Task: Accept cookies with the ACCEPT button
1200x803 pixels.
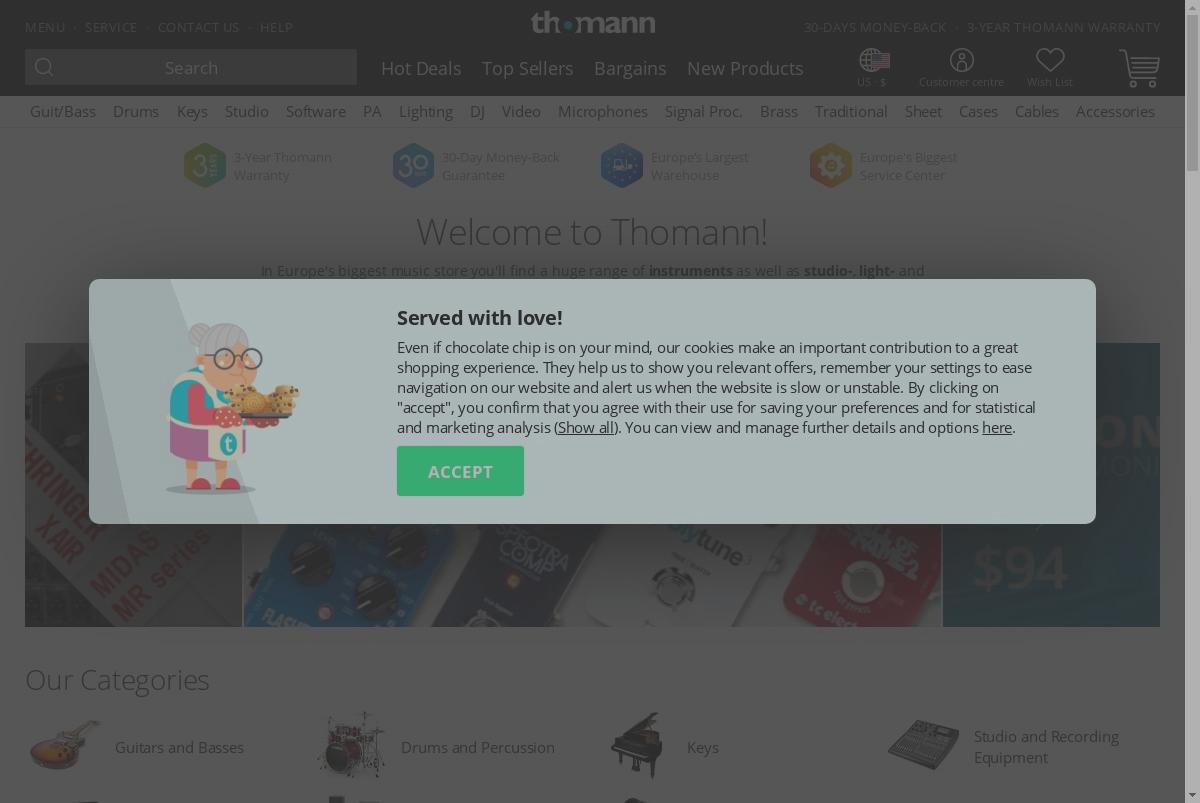Action: click(460, 471)
